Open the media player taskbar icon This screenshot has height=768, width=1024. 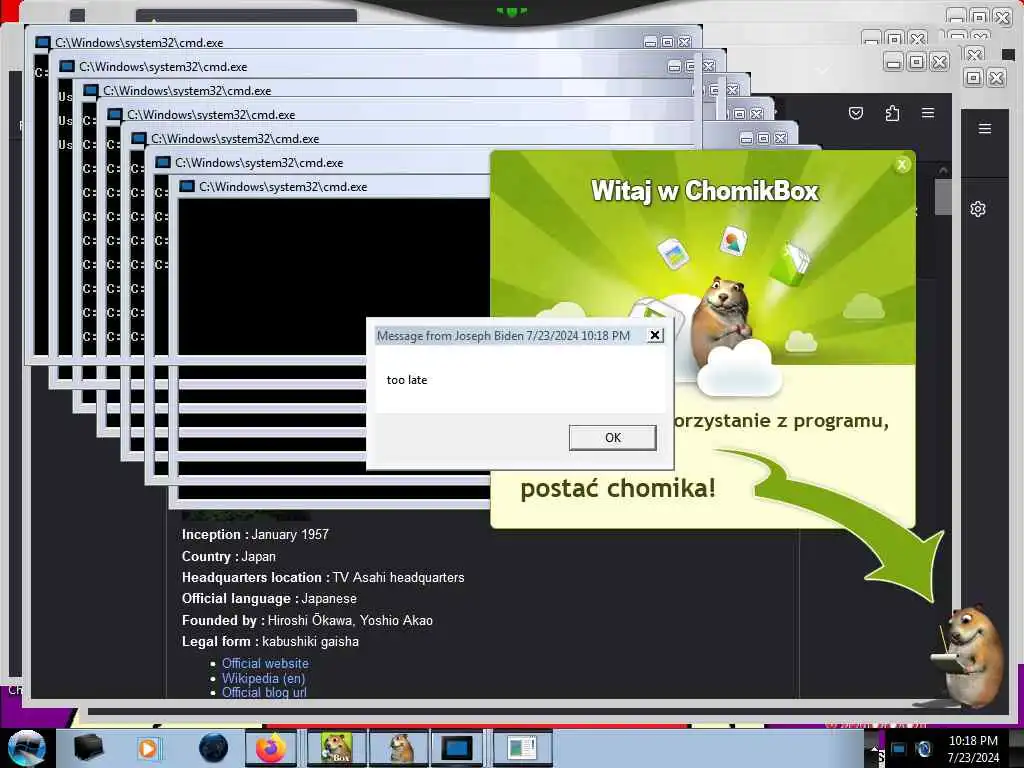click(148, 748)
